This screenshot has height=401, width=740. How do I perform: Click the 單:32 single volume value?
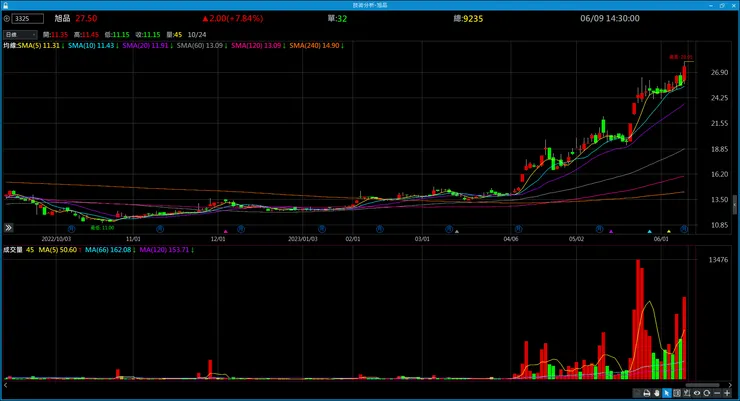coord(337,19)
